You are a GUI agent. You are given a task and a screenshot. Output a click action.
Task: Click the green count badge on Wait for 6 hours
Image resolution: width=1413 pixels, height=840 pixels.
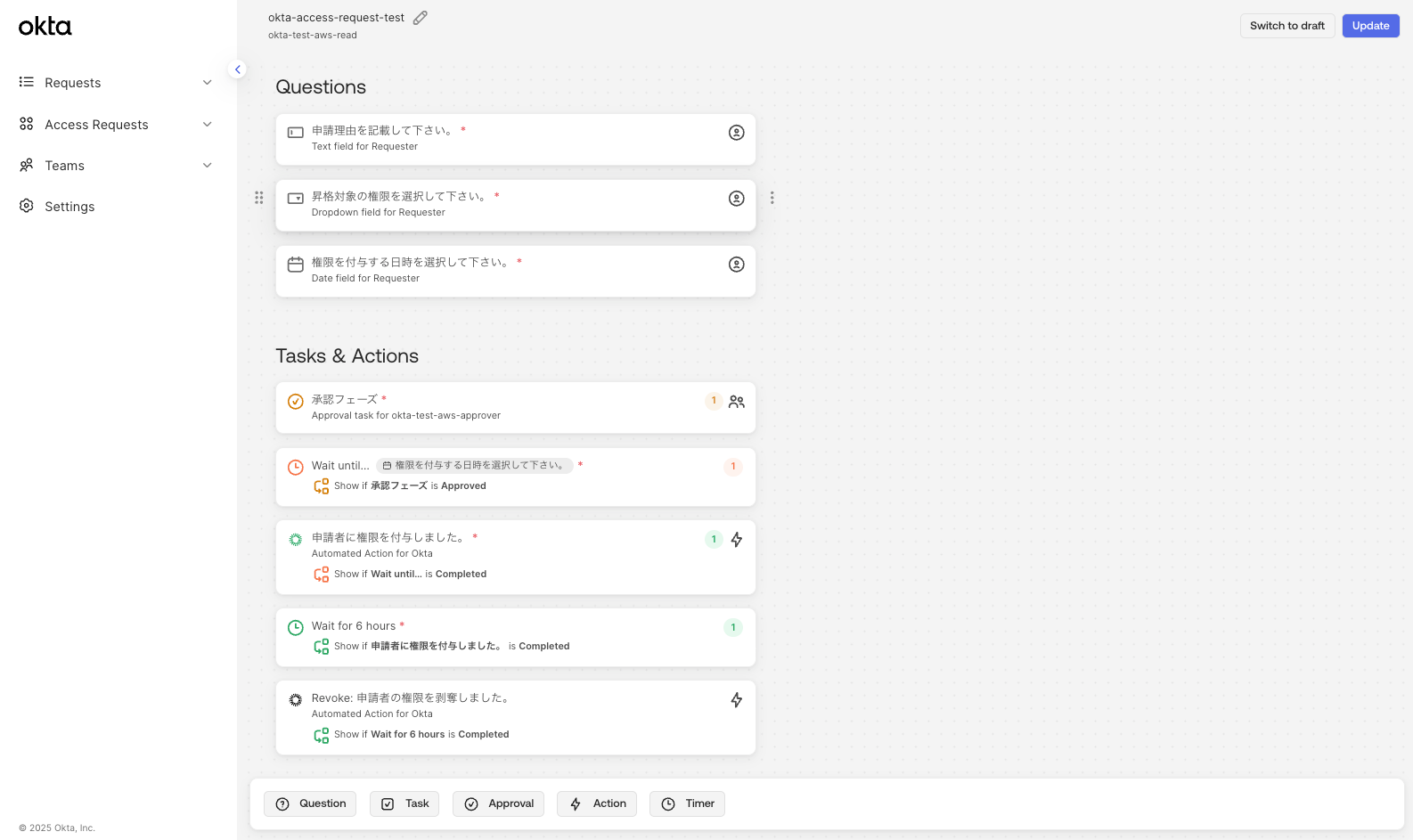pos(733,628)
